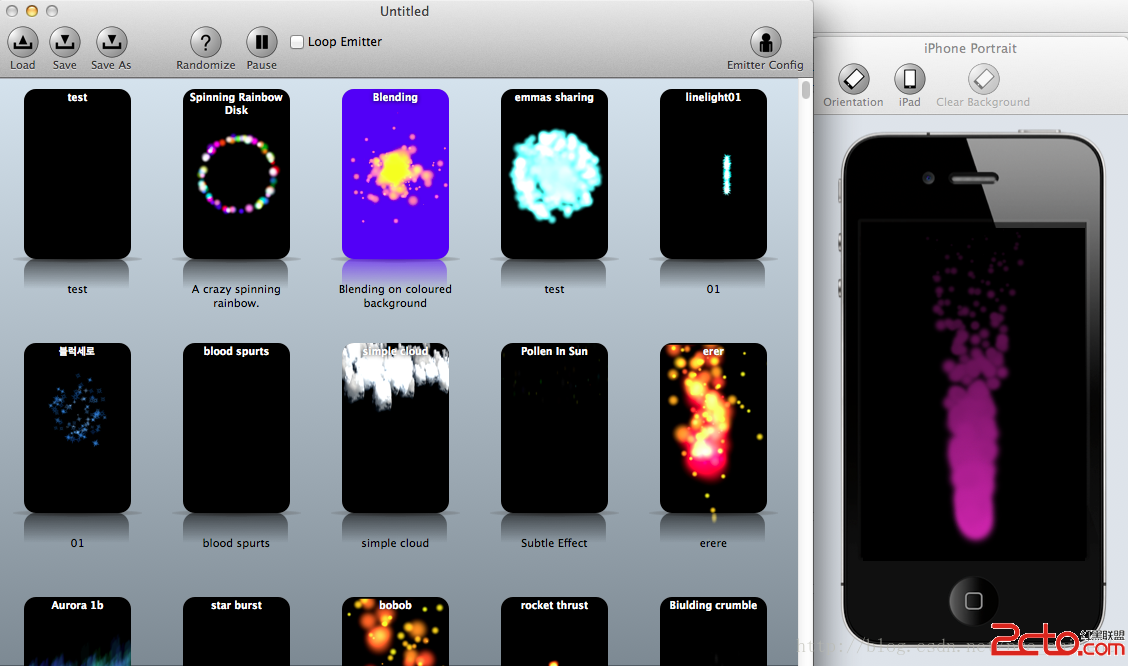This screenshot has height=666, width=1128.
Task: Click the Save As toolbar icon
Action: click(111, 42)
